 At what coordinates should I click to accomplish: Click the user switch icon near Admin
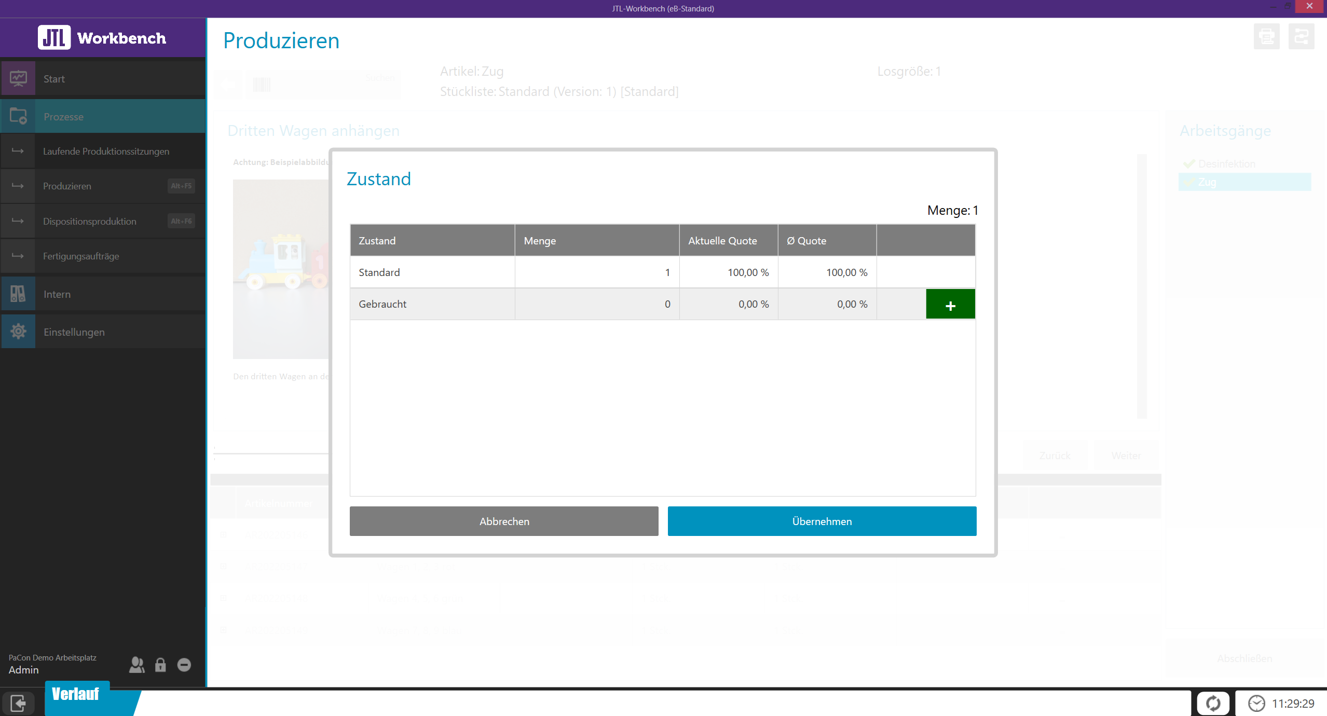click(137, 665)
